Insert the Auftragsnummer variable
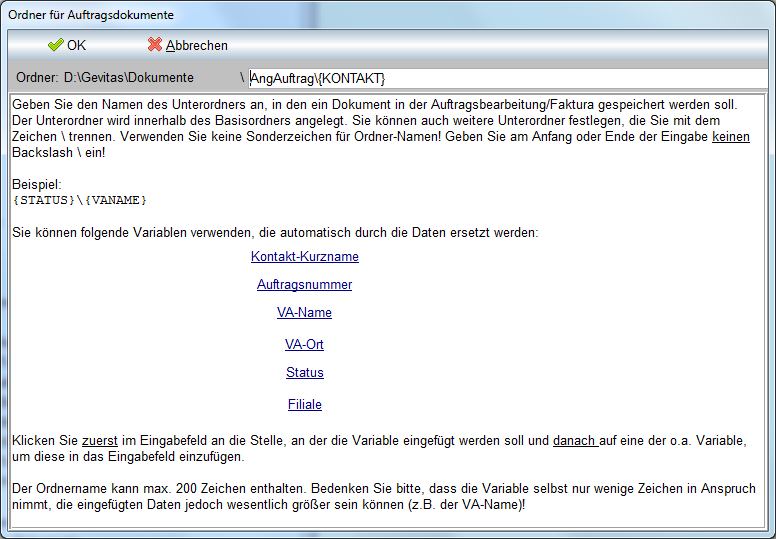Screen dimensions: 776x539 pyautogui.click(x=304, y=285)
